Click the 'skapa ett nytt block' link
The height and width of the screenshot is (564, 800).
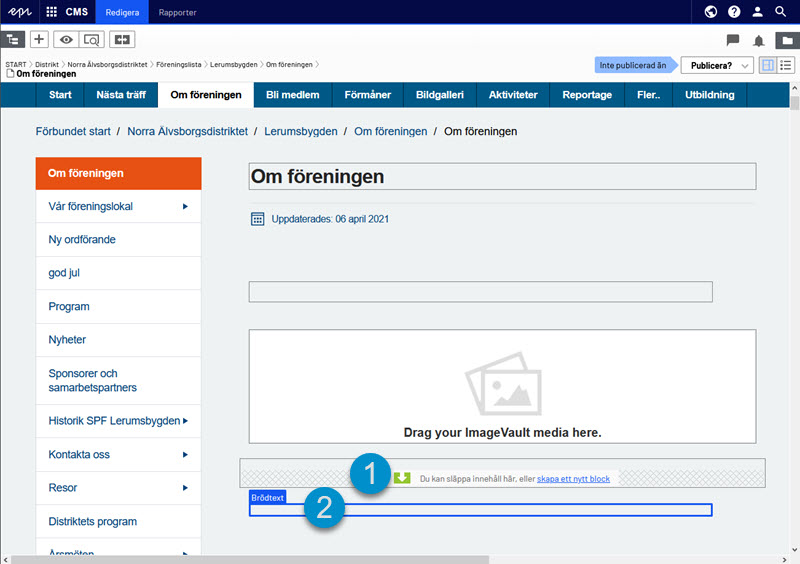[573, 479]
